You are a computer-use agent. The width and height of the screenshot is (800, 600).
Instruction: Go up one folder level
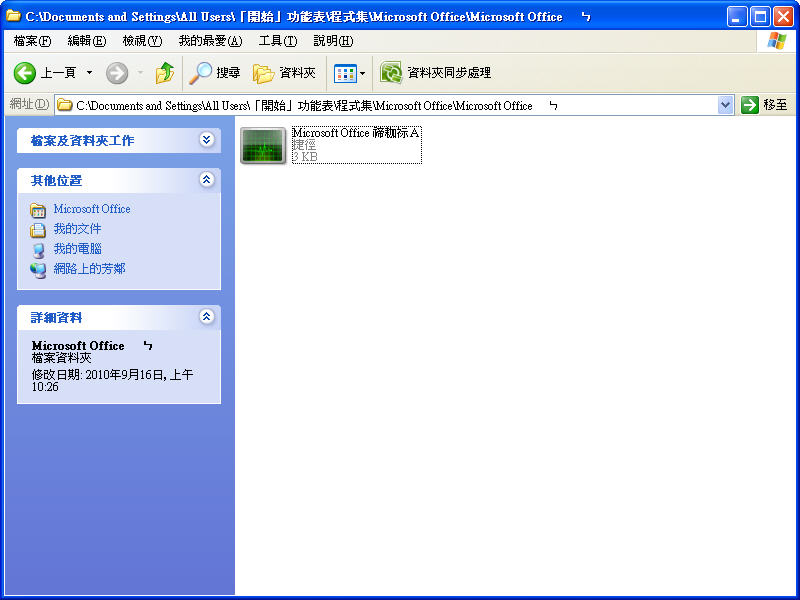(x=164, y=73)
